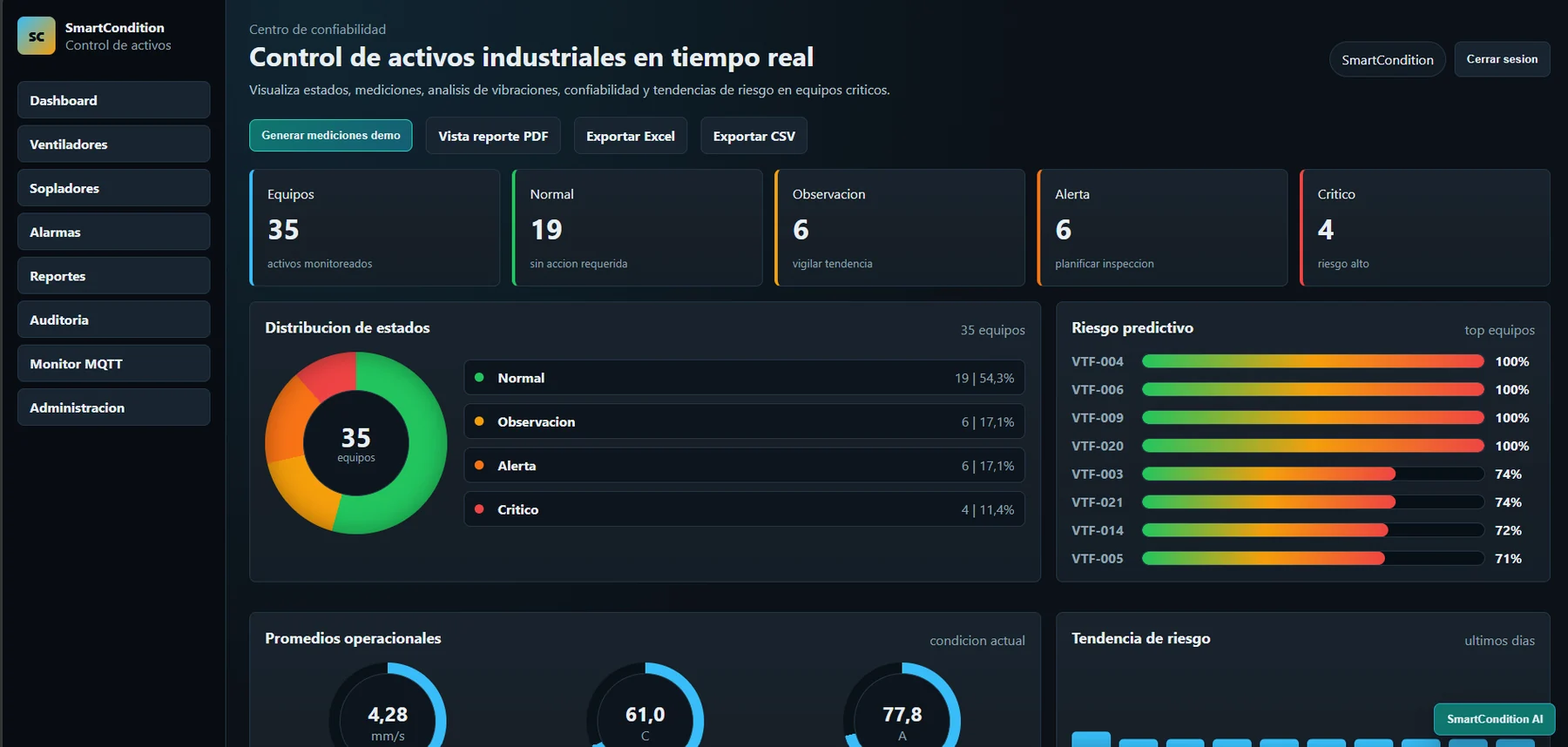Click Generar mediciones demo button
Screen dimensions: 1568x747
pos(330,135)
